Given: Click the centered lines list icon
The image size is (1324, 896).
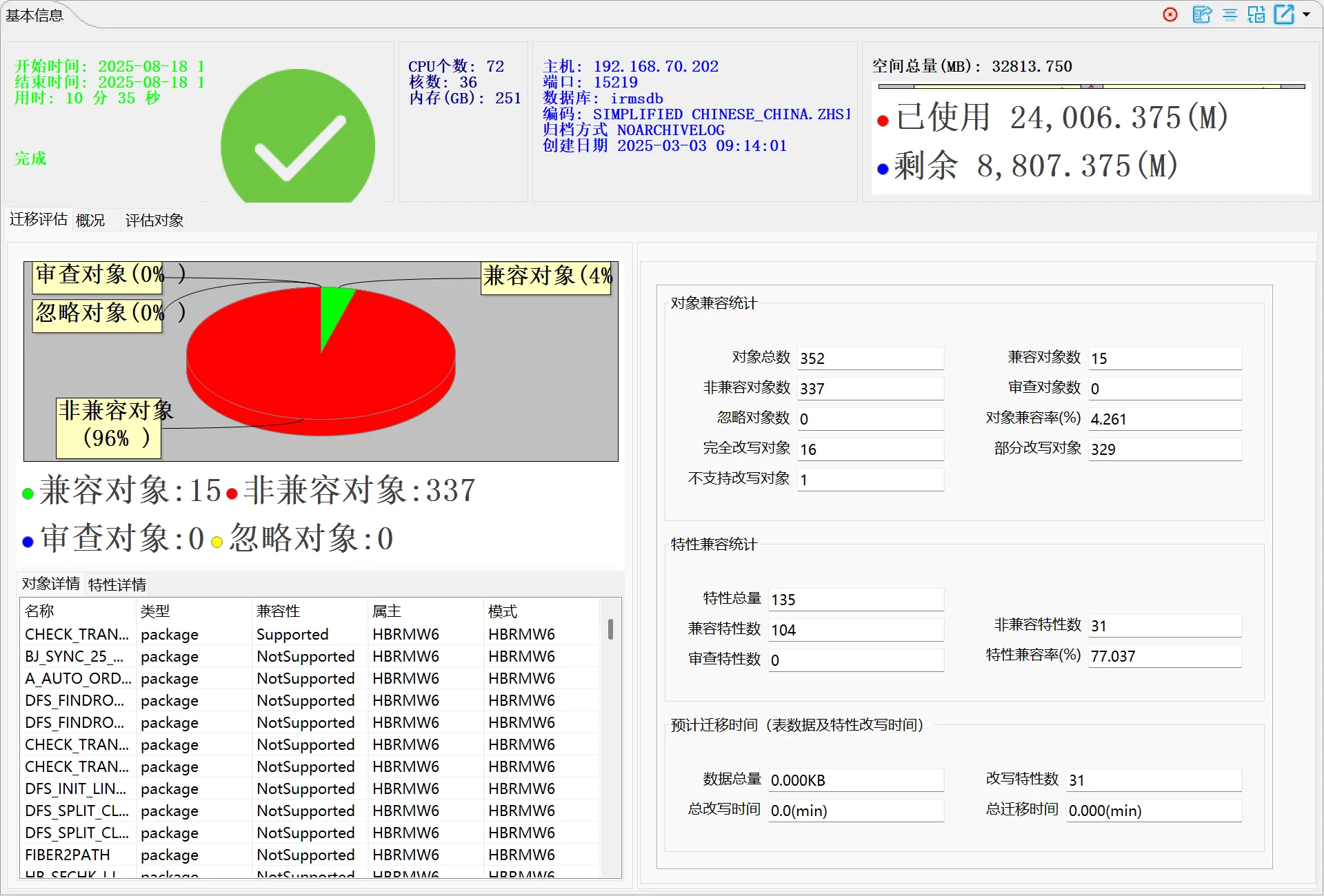Looking at the screenshot, I should (1230, 14).
